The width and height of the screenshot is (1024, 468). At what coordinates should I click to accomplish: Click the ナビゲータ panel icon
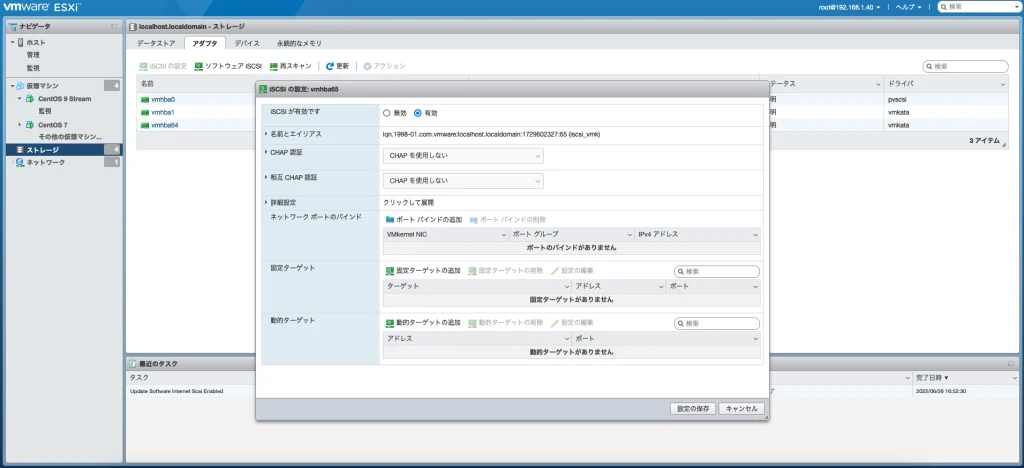[x=13, y=26]
